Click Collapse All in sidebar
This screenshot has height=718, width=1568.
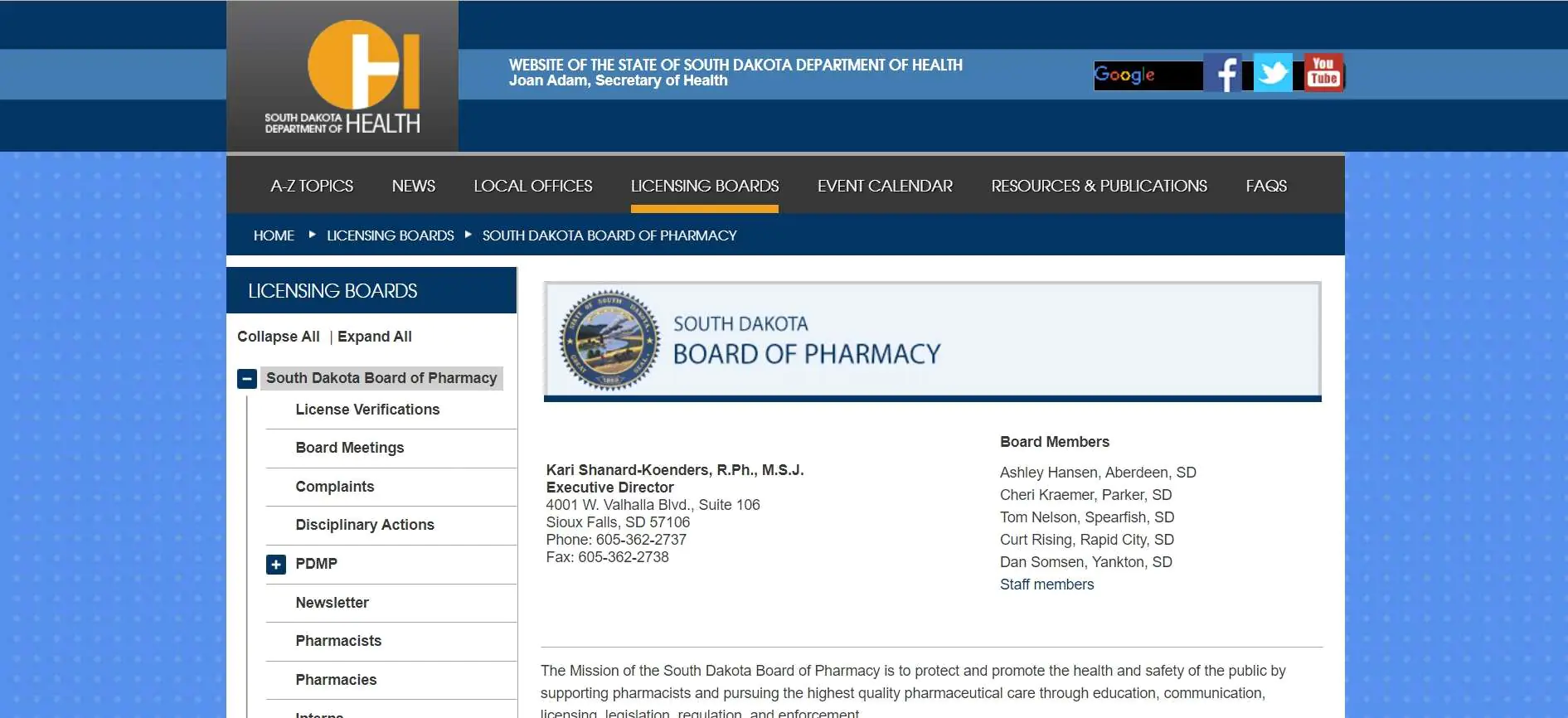279,337
